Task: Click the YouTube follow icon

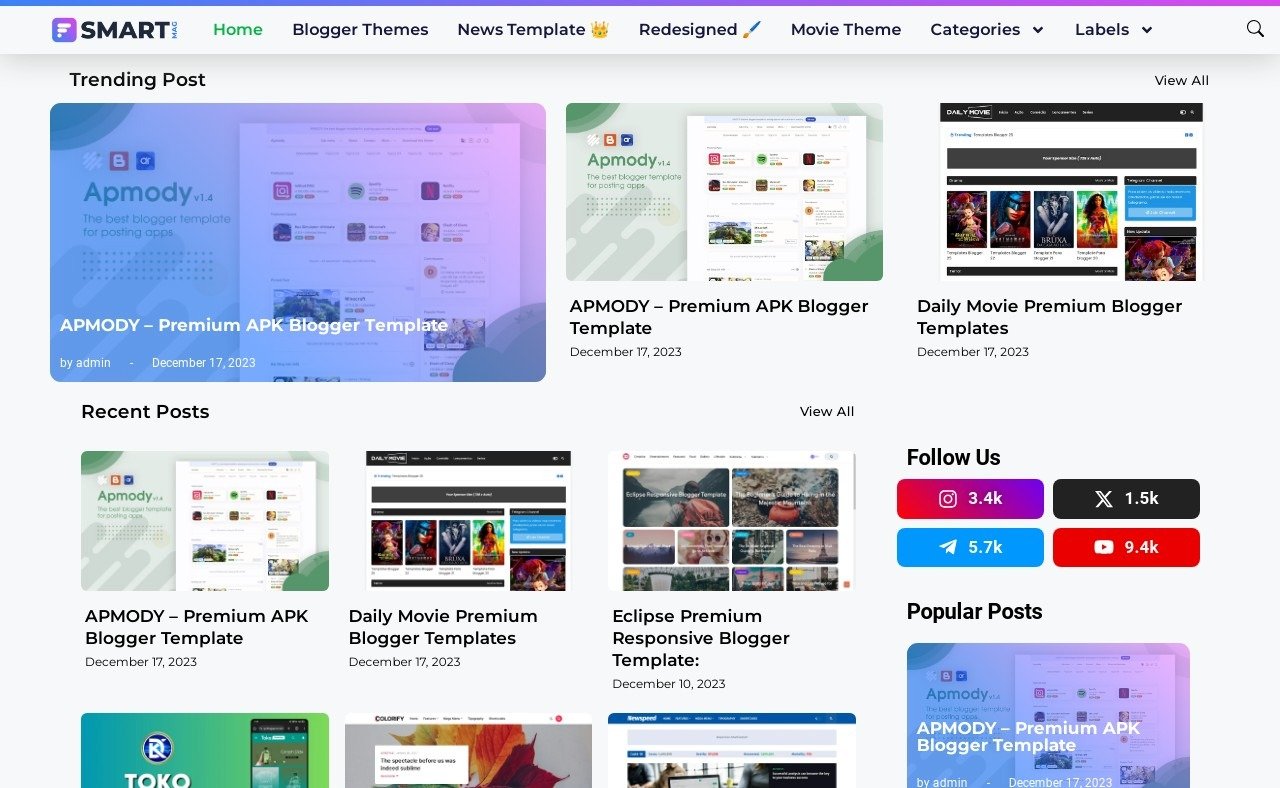Action: (x=1103, y=547)
